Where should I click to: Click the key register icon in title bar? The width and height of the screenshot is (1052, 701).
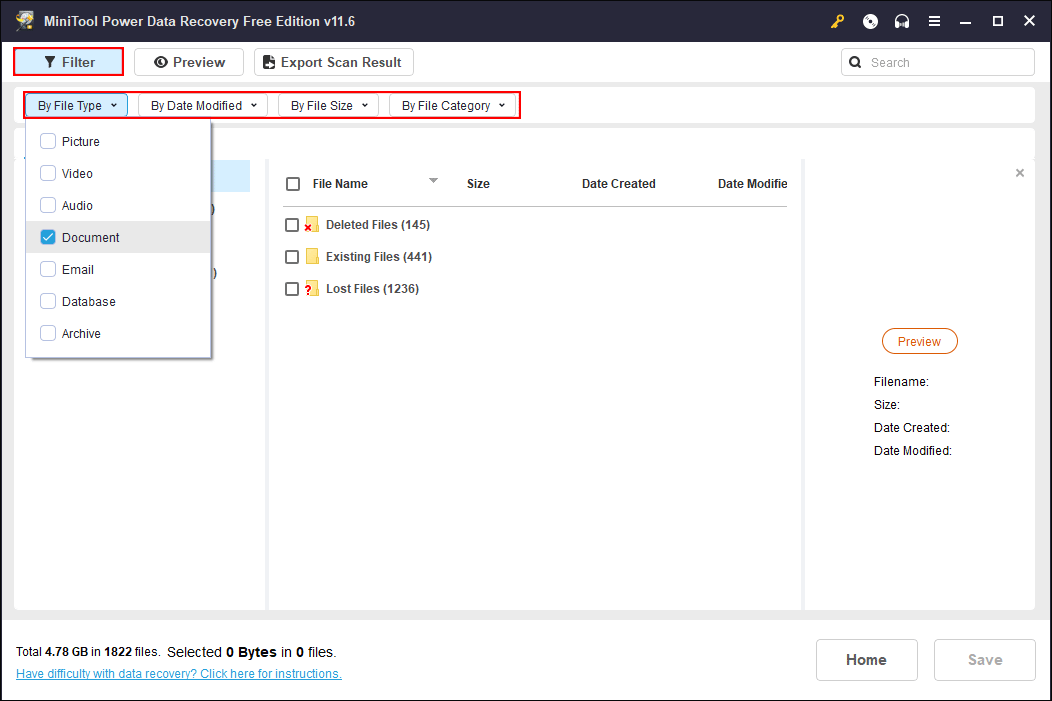click(838, 21)
